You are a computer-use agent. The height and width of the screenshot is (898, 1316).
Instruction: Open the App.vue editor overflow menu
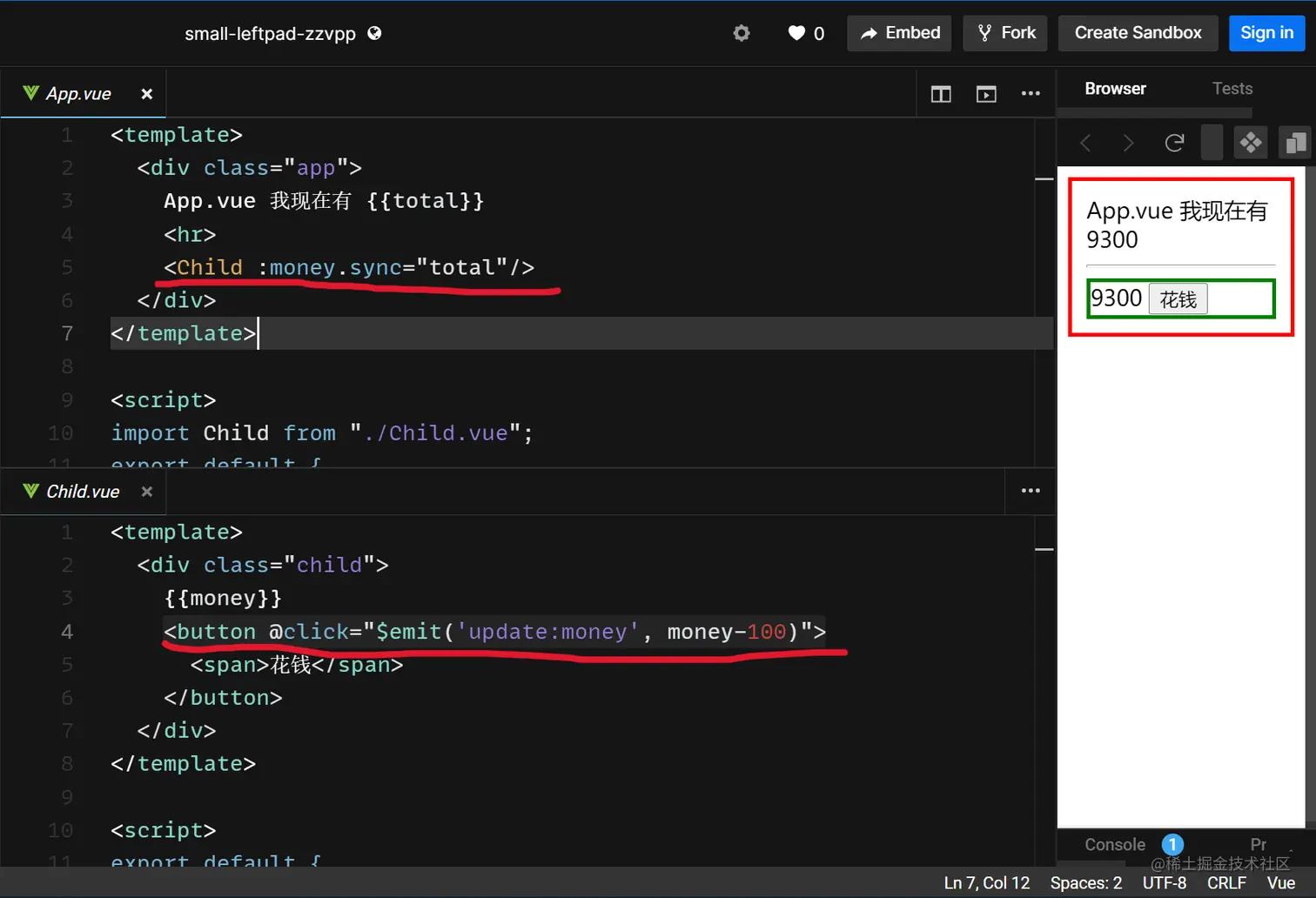click(1031, 93)
